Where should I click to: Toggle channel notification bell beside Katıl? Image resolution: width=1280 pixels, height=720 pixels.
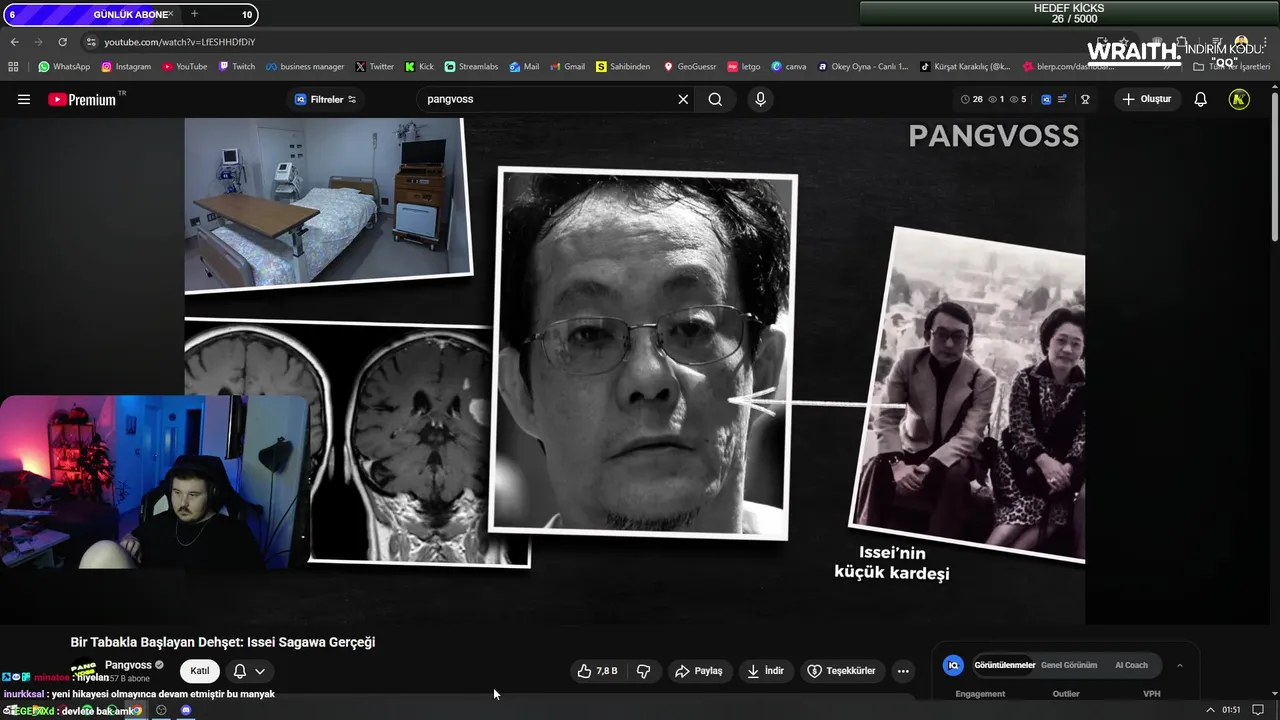click(240, 671)
